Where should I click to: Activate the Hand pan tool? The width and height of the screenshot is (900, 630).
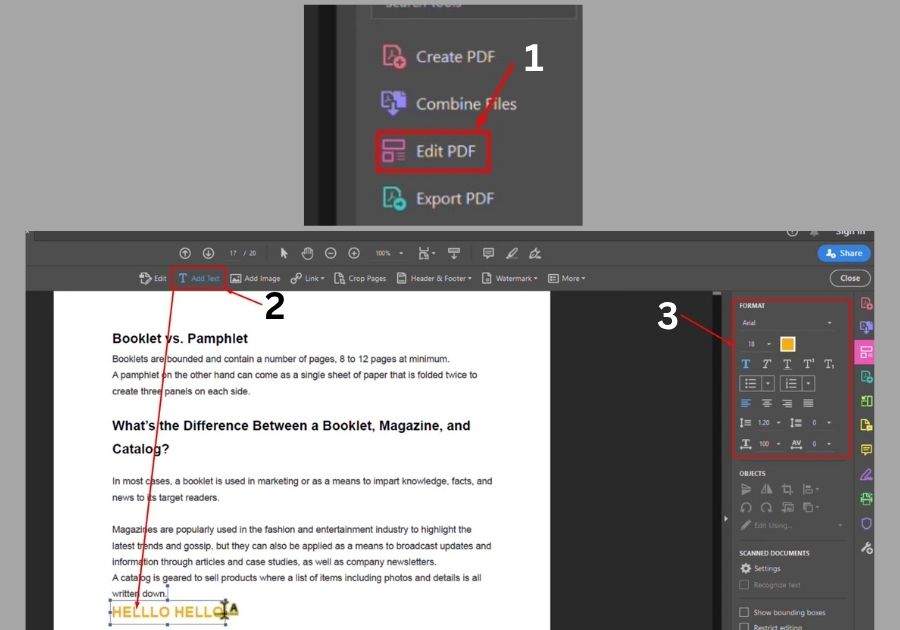(x=308, y=253)
